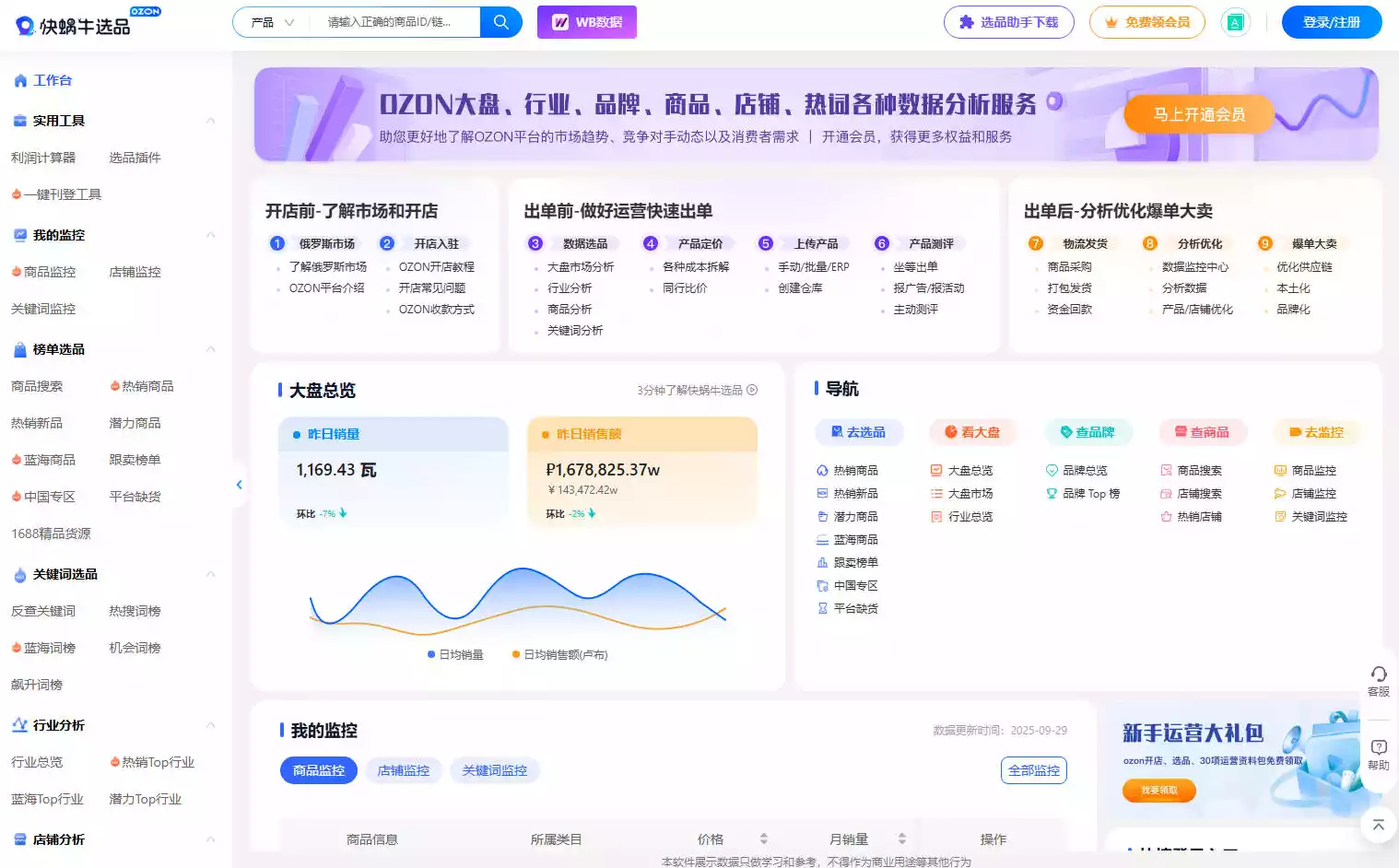Click the green language translate icon
Screen dimensions: 1399x868
[1235, 22]
